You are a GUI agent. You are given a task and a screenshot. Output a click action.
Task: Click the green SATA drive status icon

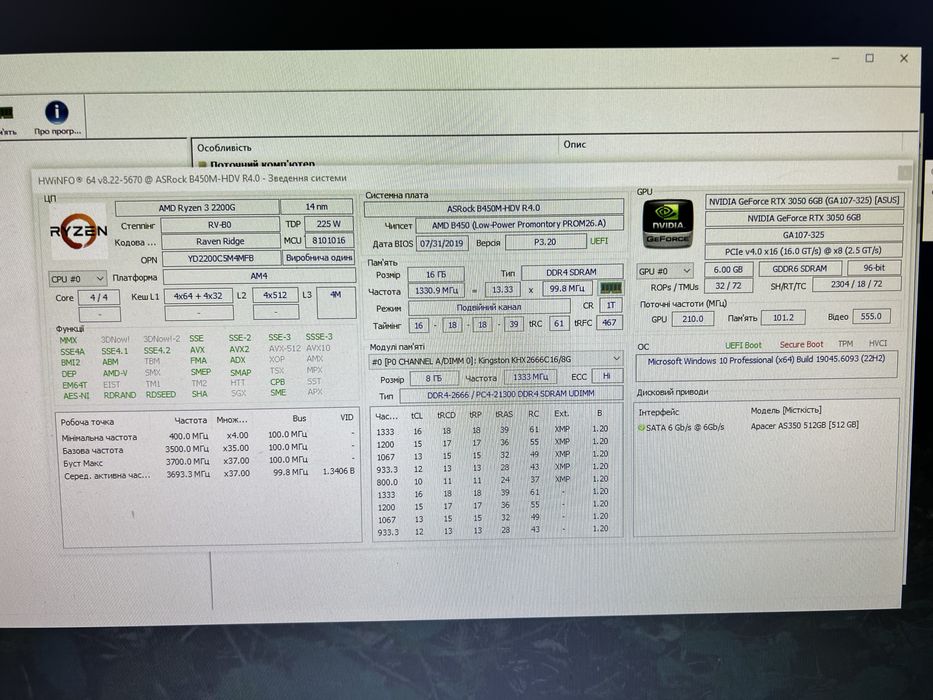tap(641, 427)
